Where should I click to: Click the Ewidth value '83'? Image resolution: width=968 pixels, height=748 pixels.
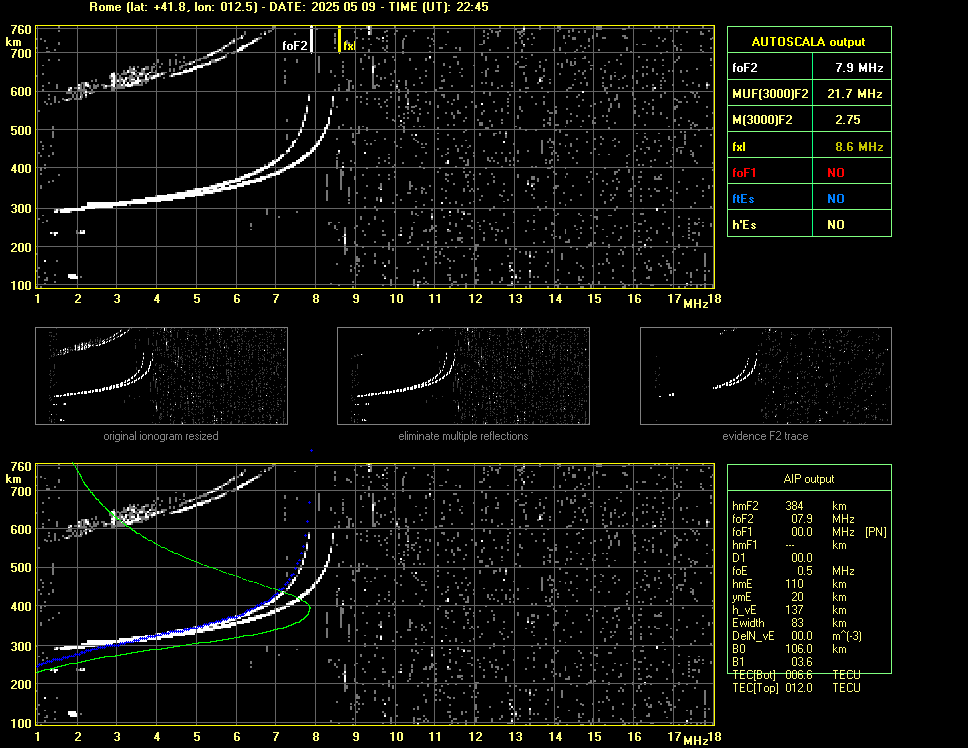point(798,623)
